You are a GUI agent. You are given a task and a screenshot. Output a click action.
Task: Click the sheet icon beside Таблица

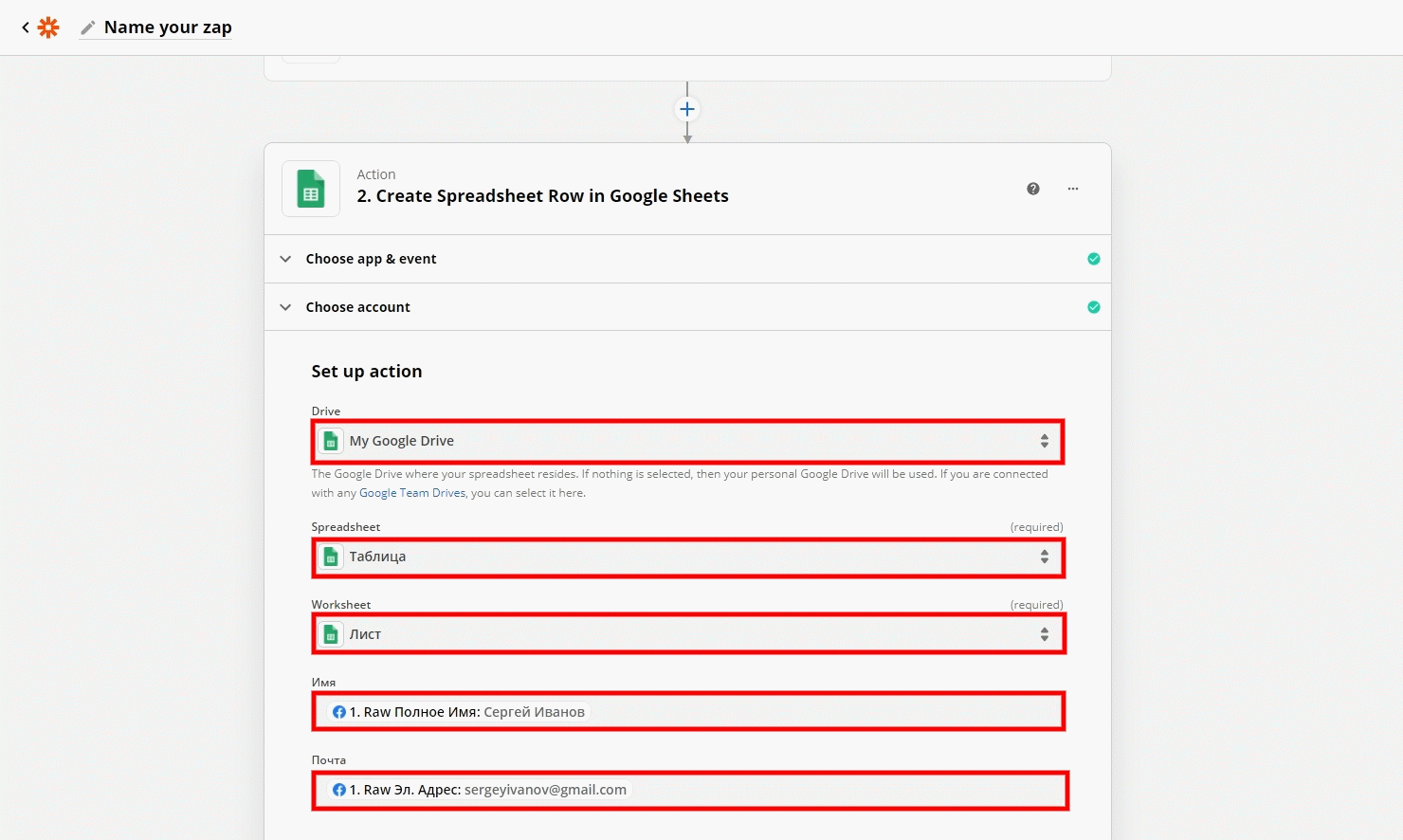[331, 557]
